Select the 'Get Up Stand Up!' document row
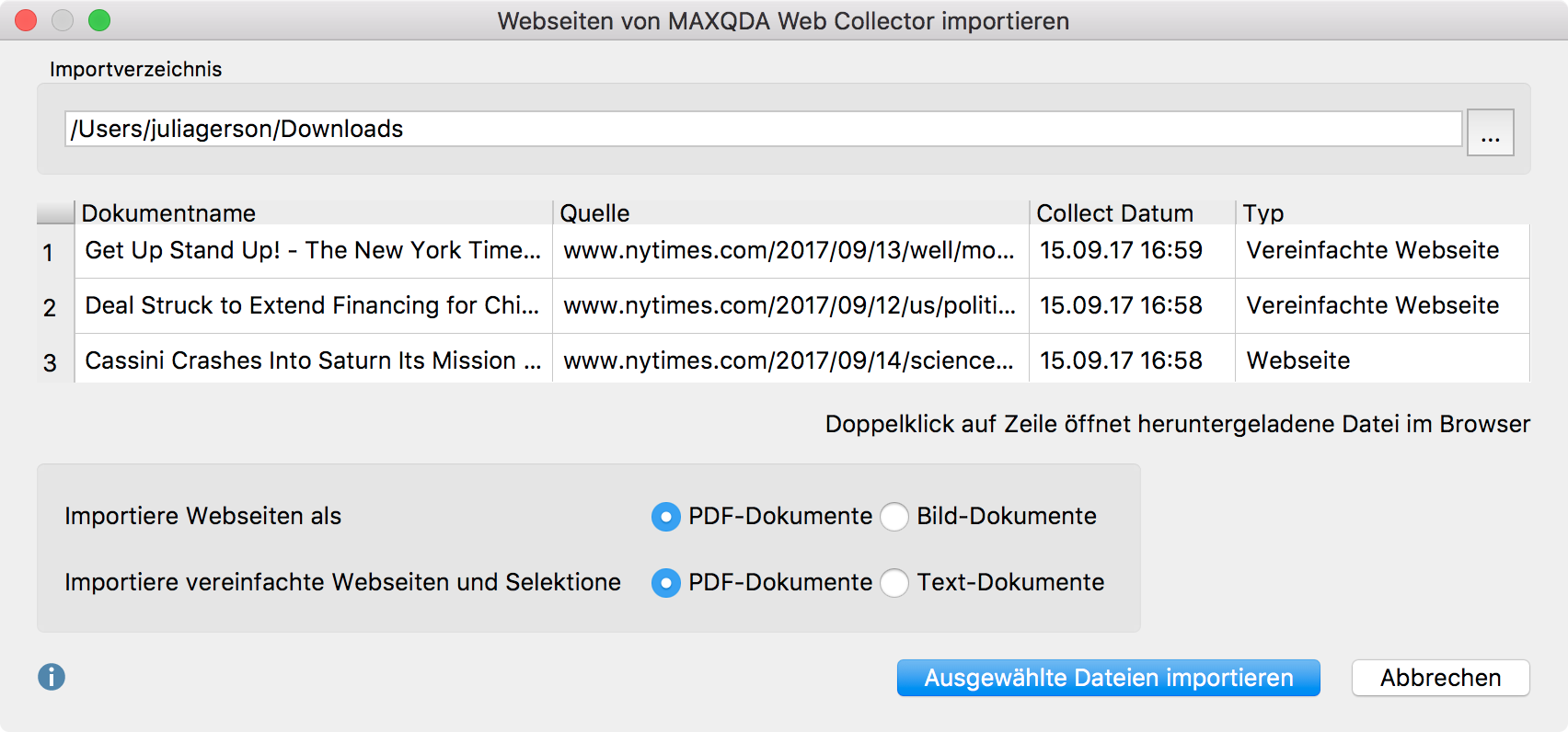Viewport: 1568px width, 732px height. pyautogui.click(x=313, y=250)
